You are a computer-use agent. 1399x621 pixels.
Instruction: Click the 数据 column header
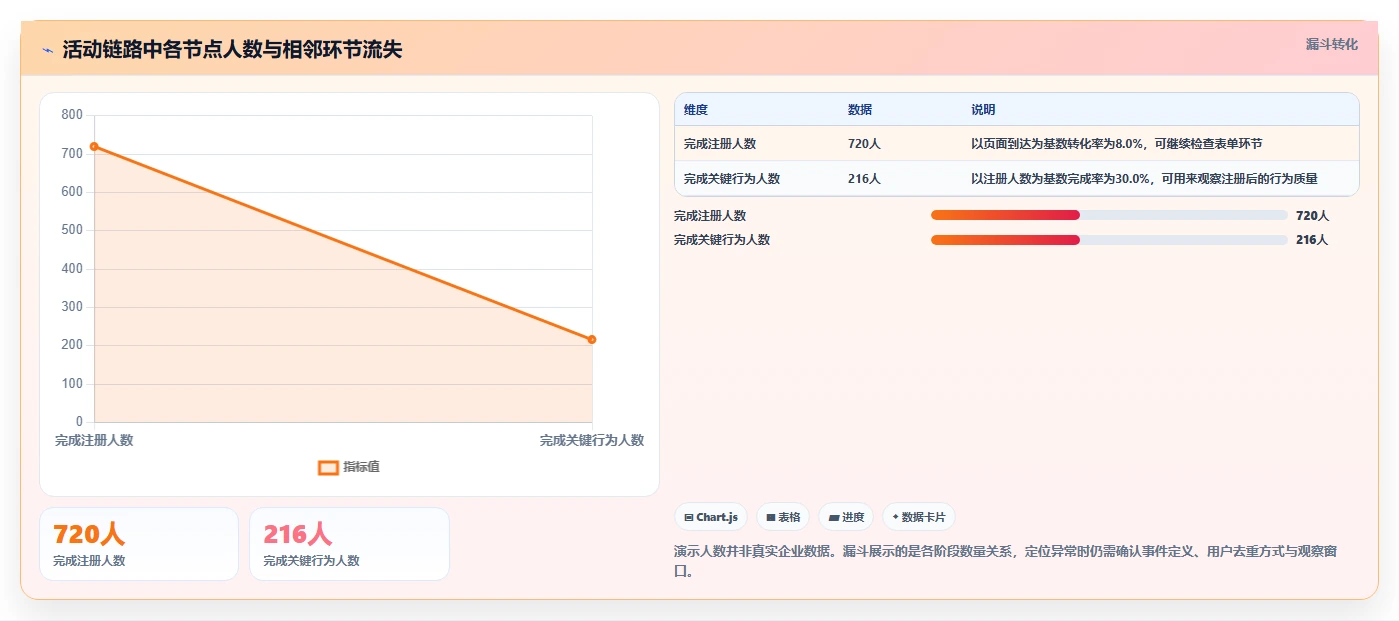point(860,110)
